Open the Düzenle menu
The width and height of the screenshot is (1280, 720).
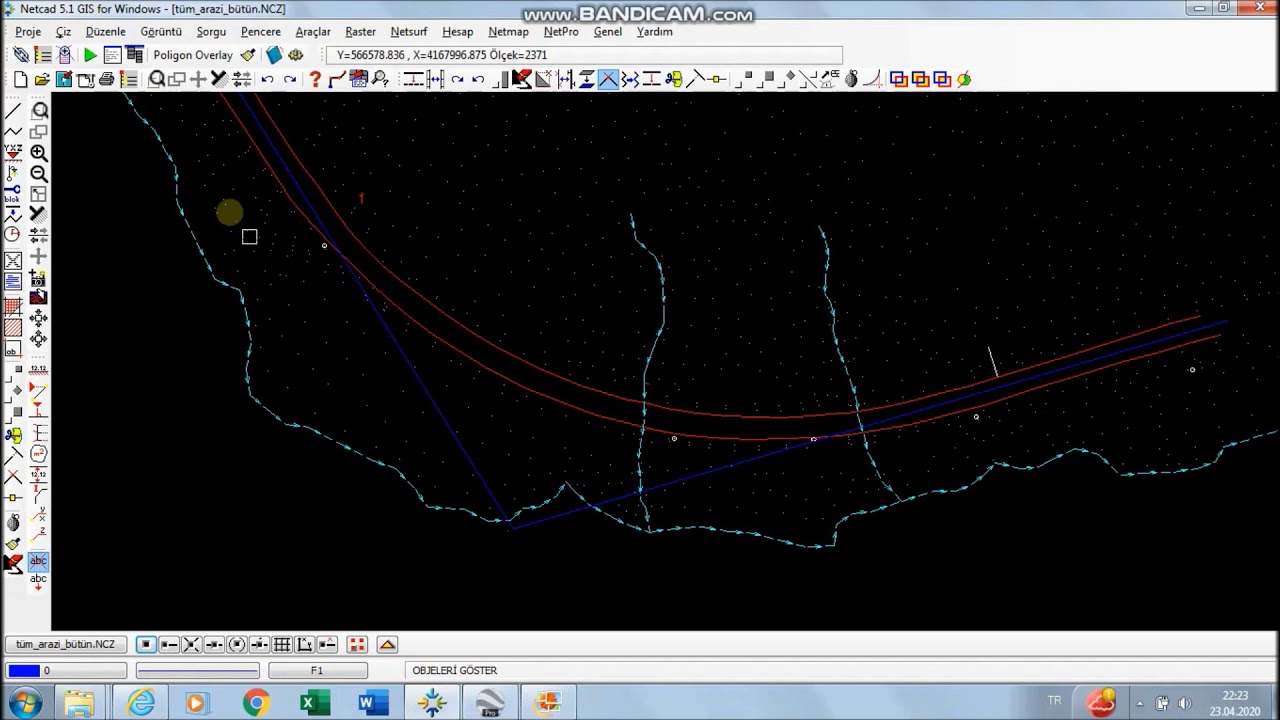105,32
